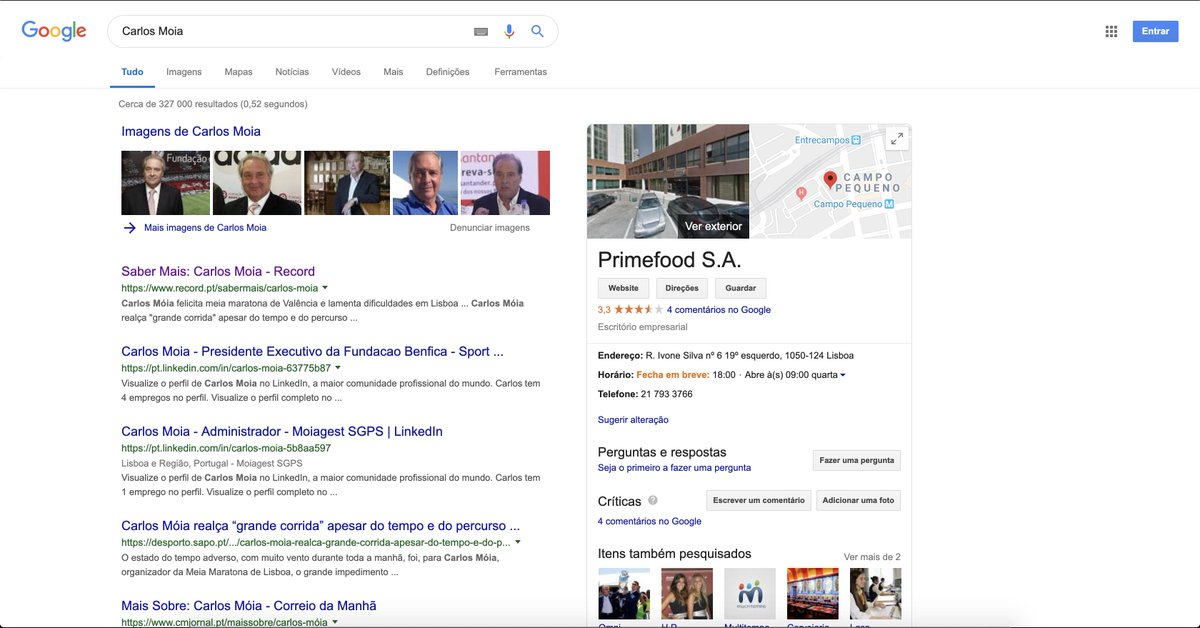This screenshot has height=628, width=1200.
Task: Click the Guardar button
Action: [741, 288]
